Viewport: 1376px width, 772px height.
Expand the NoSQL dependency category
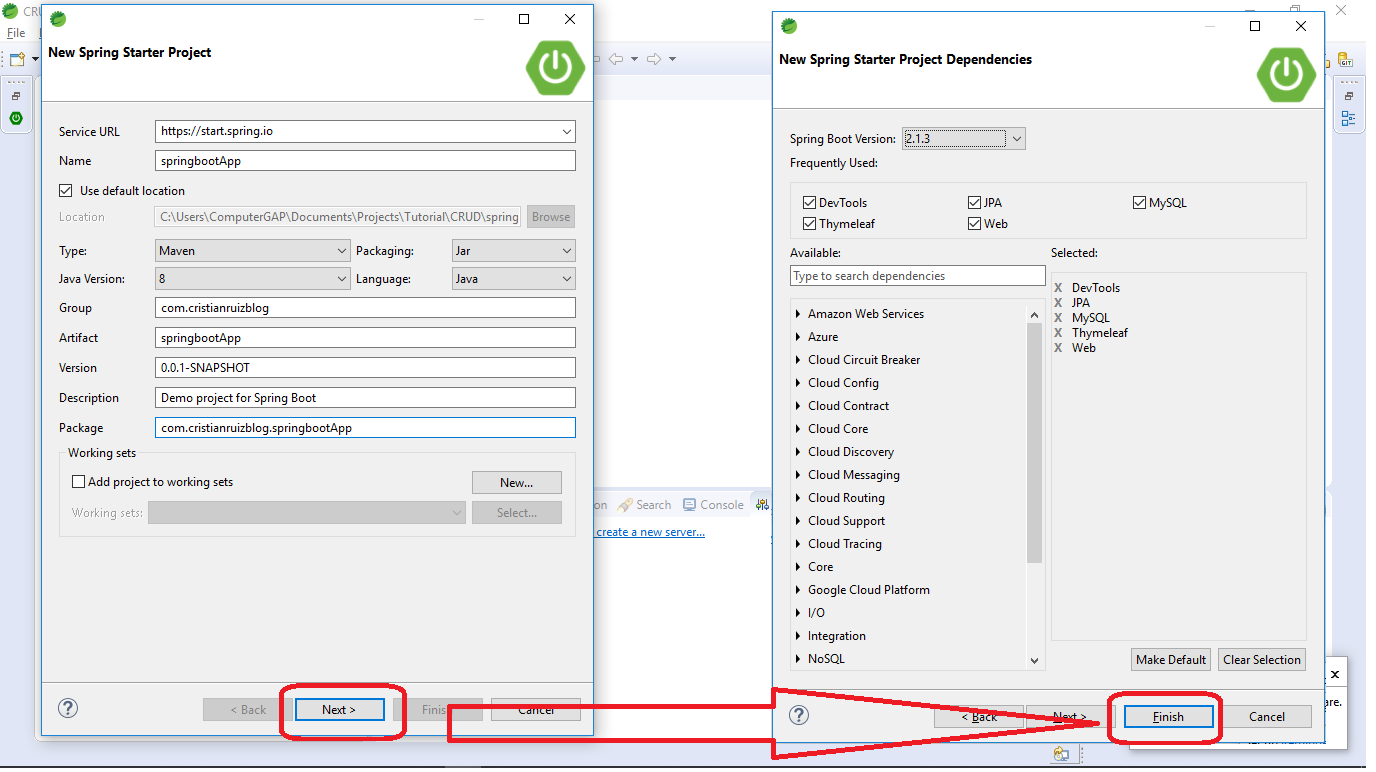click(x=798, y=659)
